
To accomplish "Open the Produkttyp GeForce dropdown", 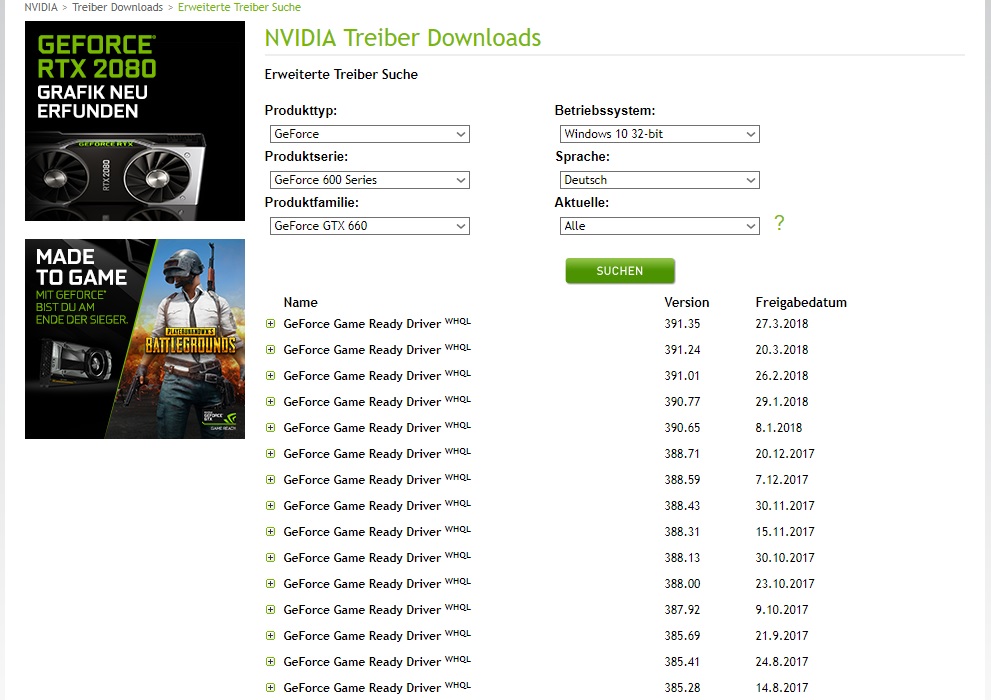I will pyautogui.click(x=370, y=134).
